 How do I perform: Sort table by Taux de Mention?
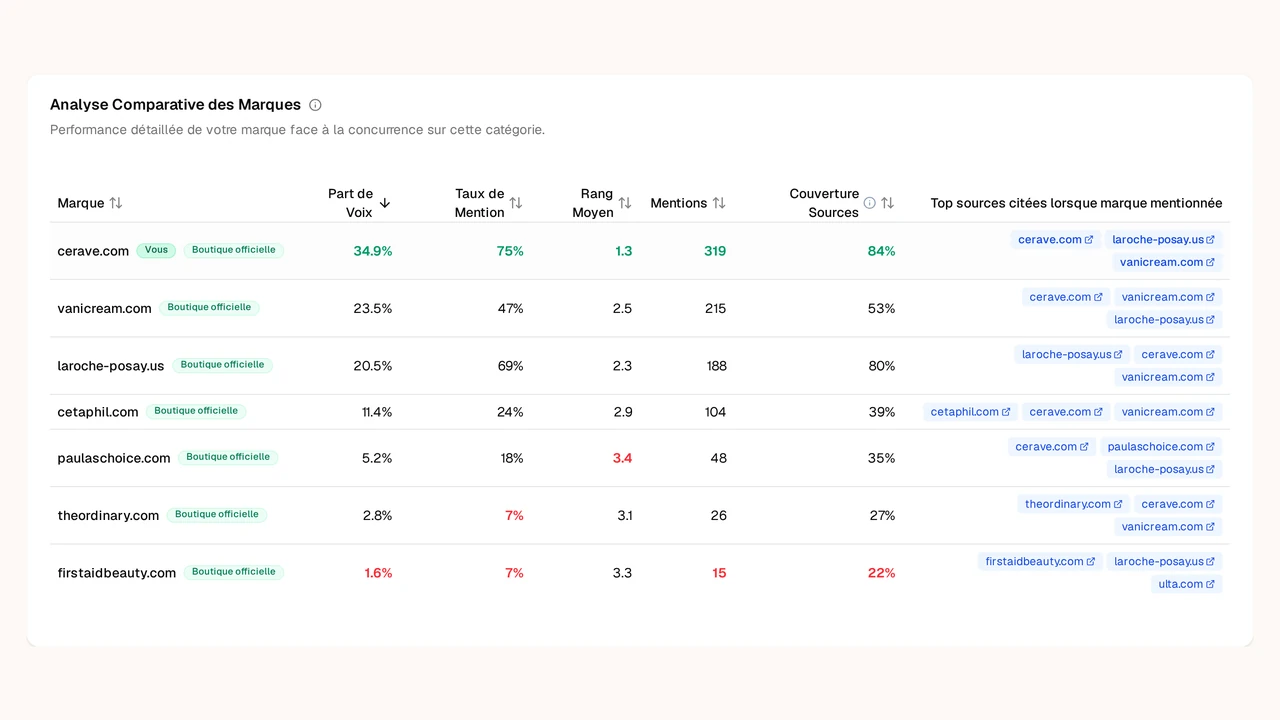point(516,203)
